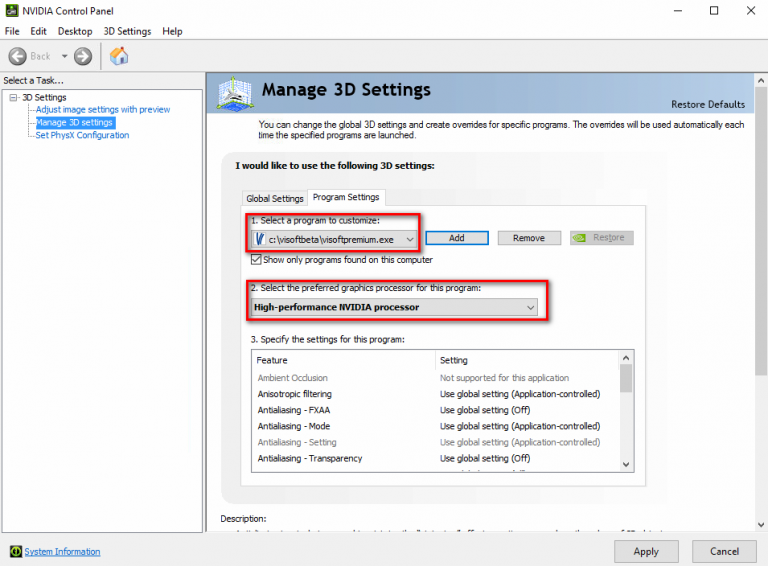Minimize the NVIDIA Control Panel window

[x=678, y=11]
